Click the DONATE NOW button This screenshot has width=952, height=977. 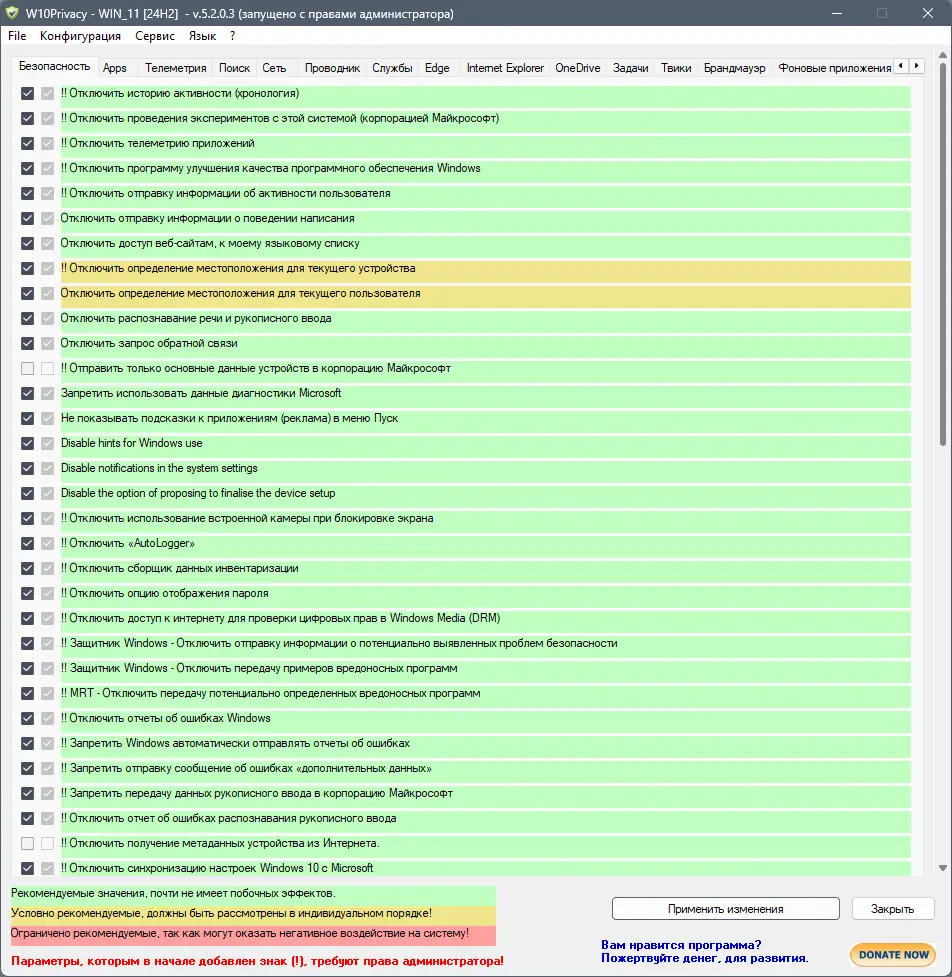tap(893, 955)
